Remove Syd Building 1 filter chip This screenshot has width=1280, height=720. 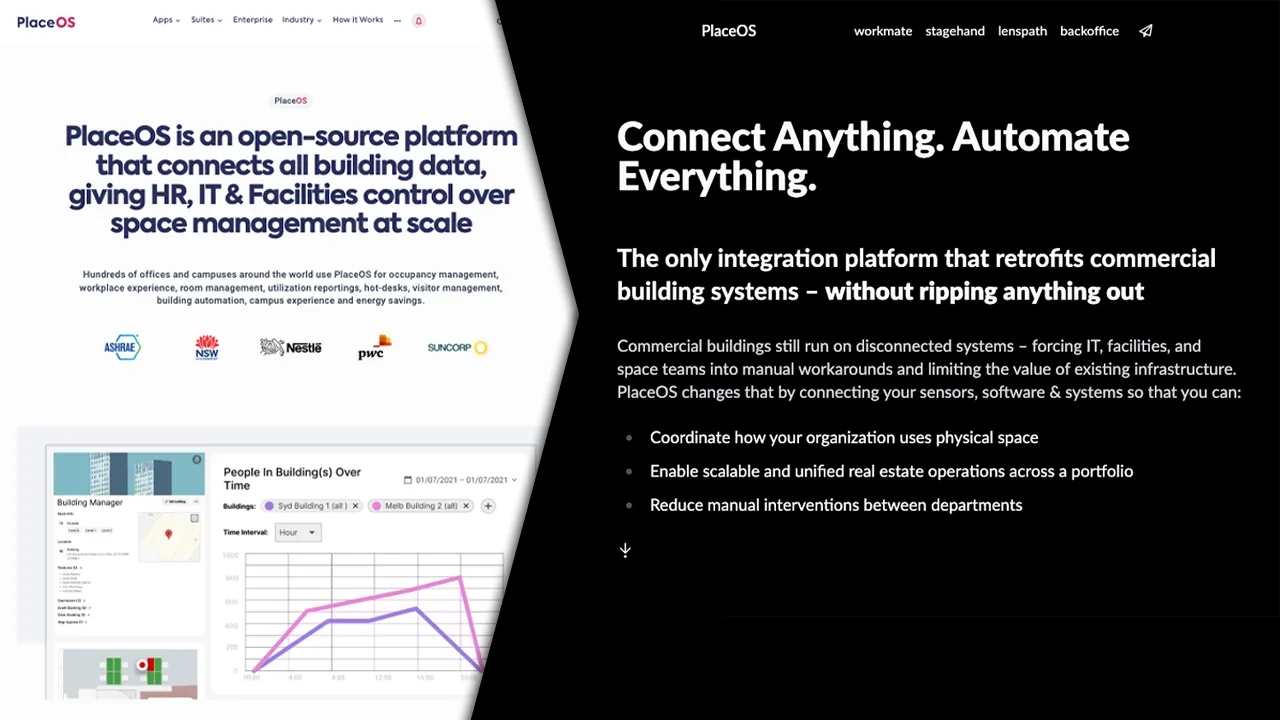pyautogui.click(x=355, y=506)
